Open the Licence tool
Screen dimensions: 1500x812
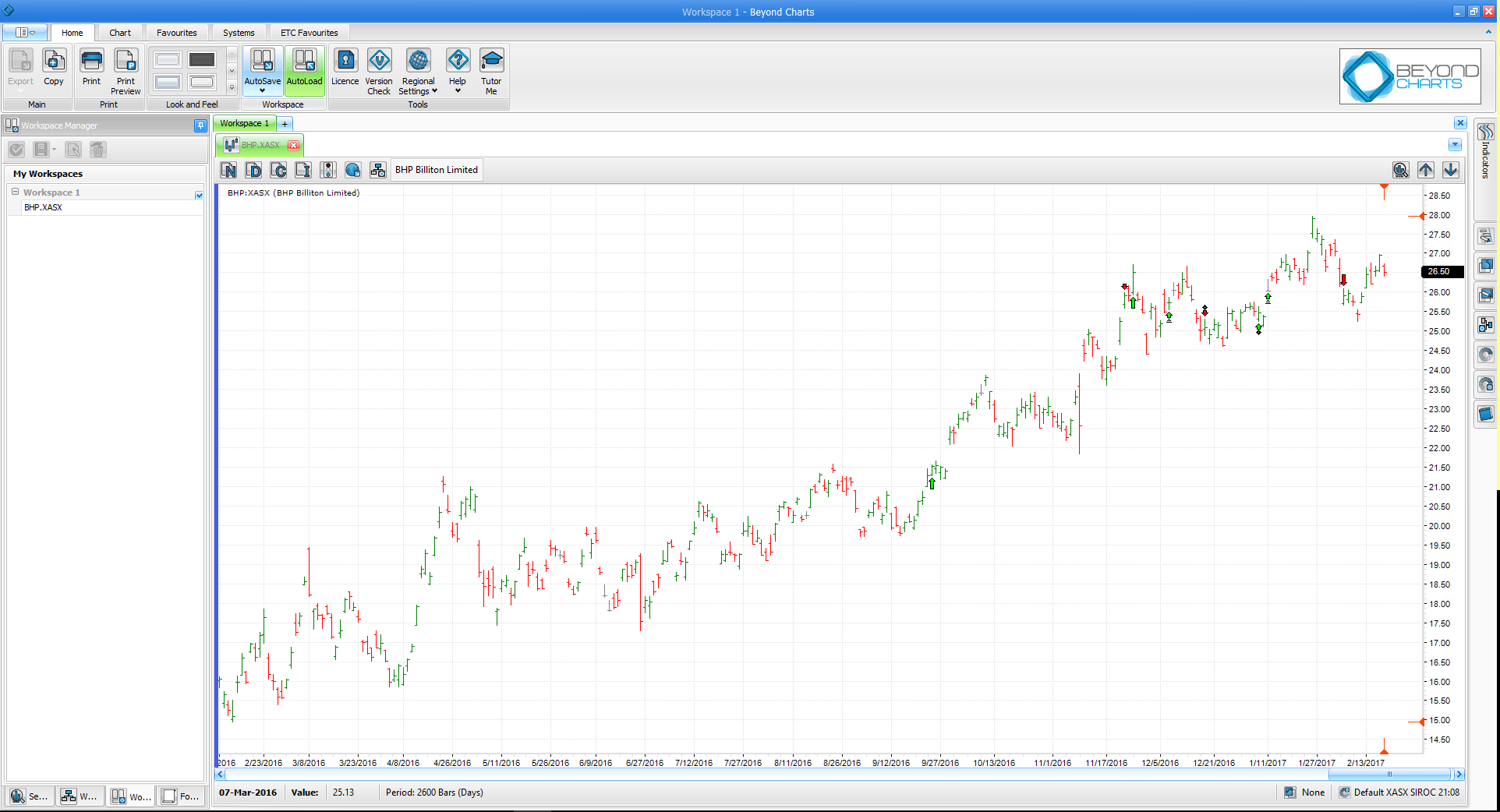(345, 67)
